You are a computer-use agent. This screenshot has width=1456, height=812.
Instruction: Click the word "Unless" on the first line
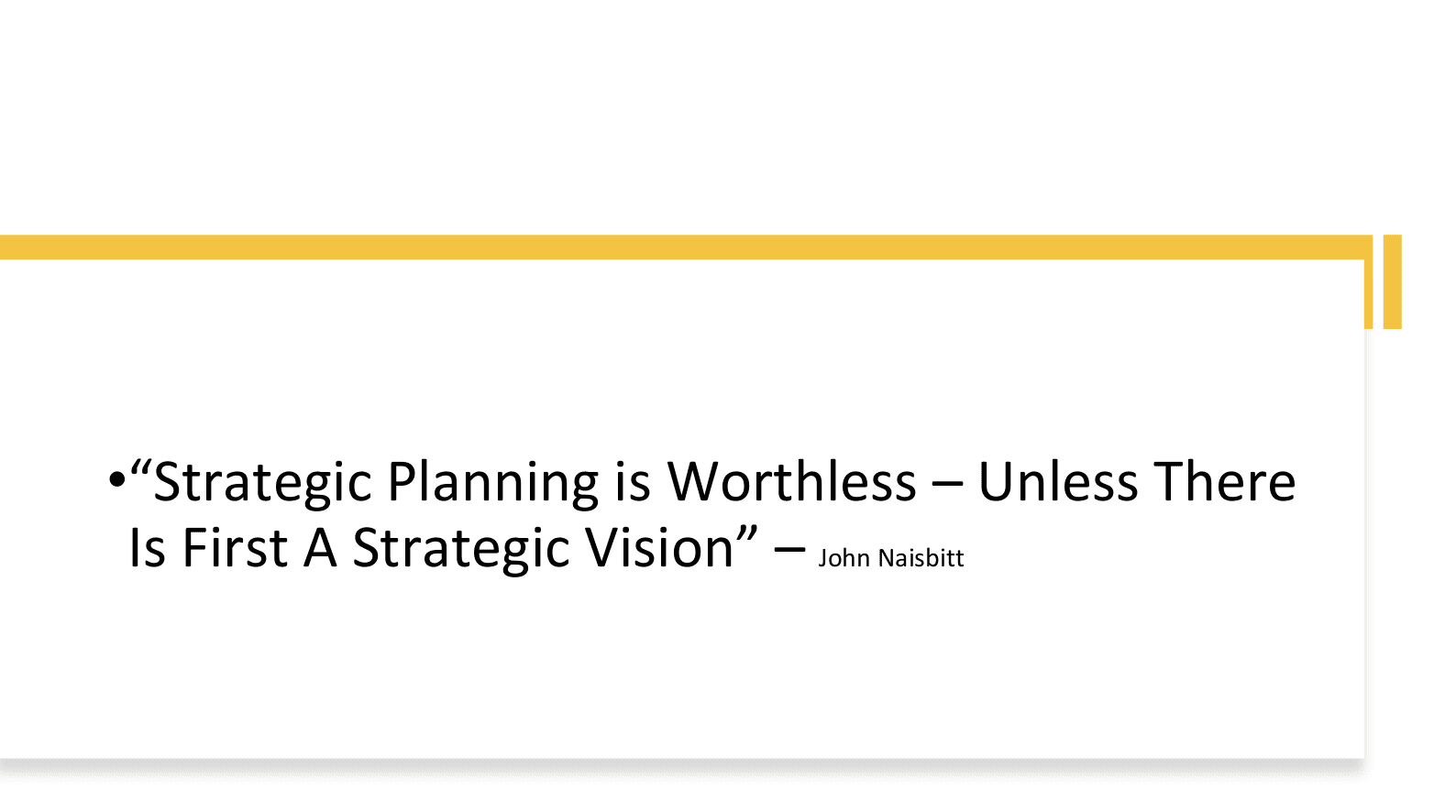click(1058, 482)
